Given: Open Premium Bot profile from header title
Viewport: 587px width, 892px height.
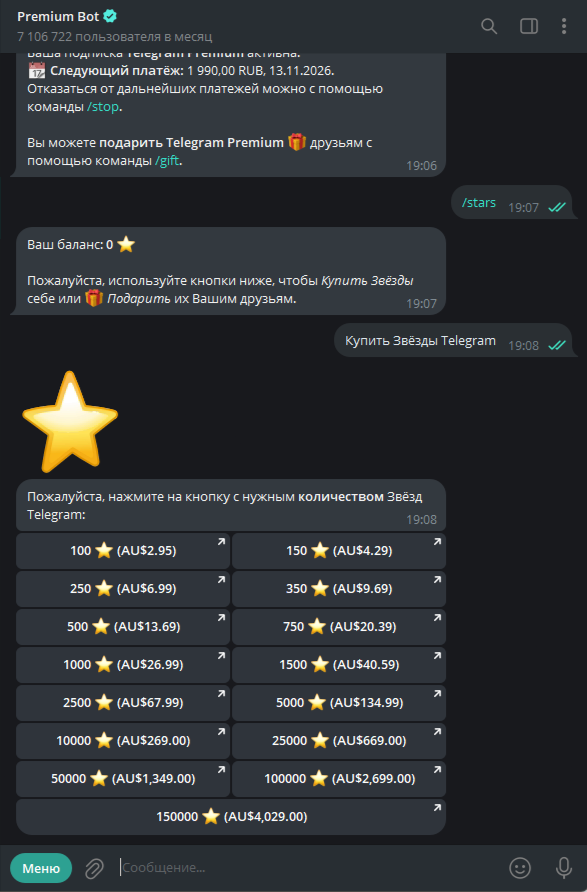Looking at the screenshot, I should 58,17.
